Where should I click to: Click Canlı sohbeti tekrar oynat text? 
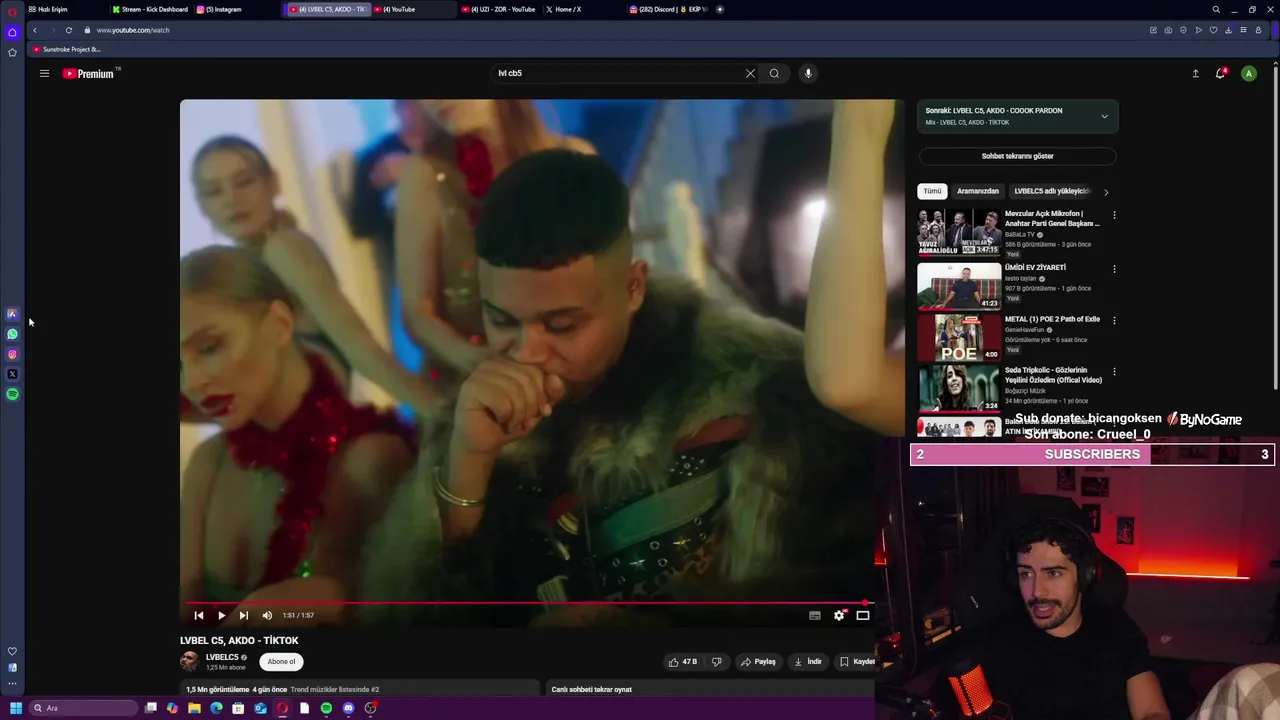591,689
